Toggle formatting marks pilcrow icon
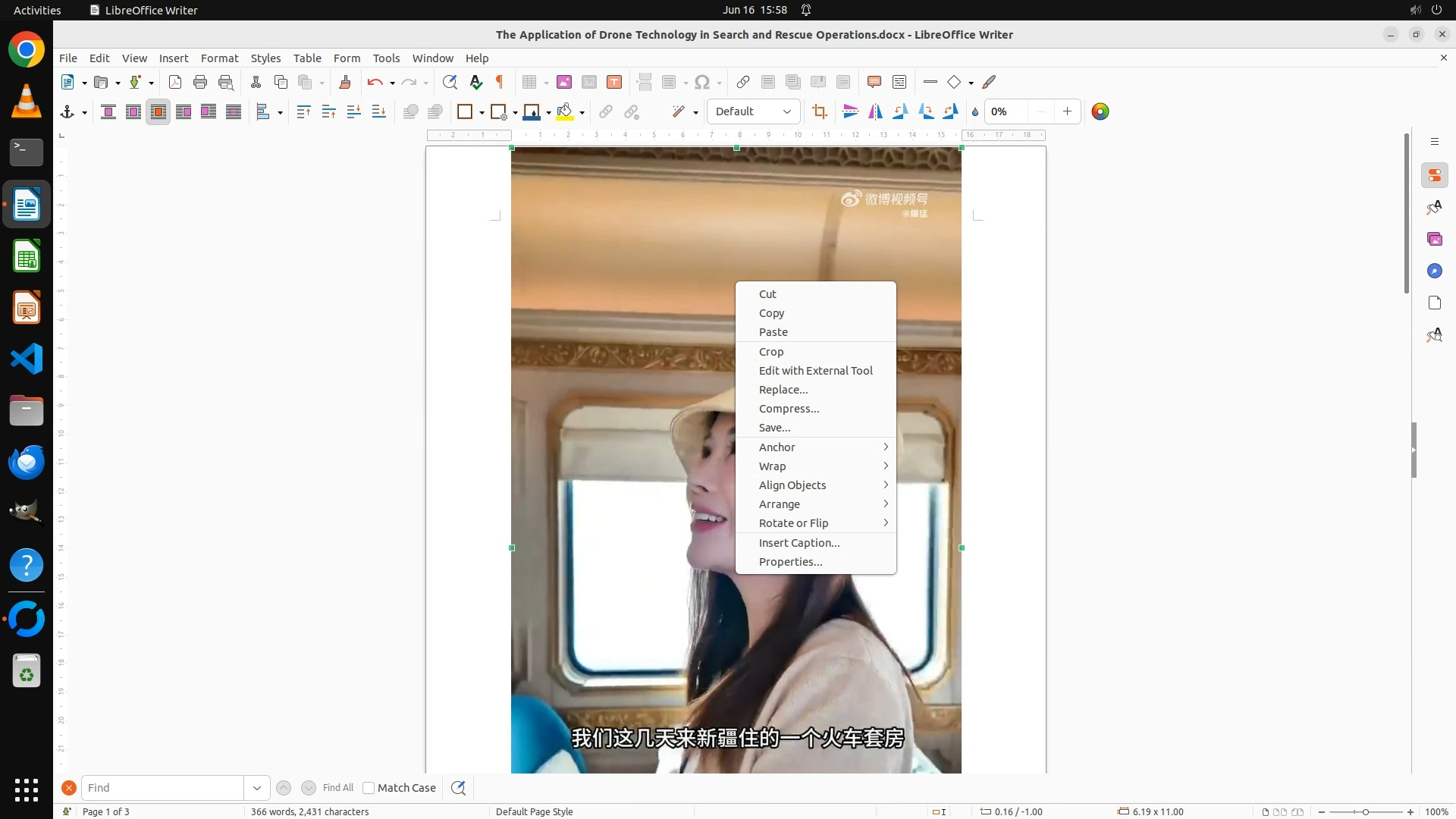This screenshot has height=819, width=1456. click(500, 82)
